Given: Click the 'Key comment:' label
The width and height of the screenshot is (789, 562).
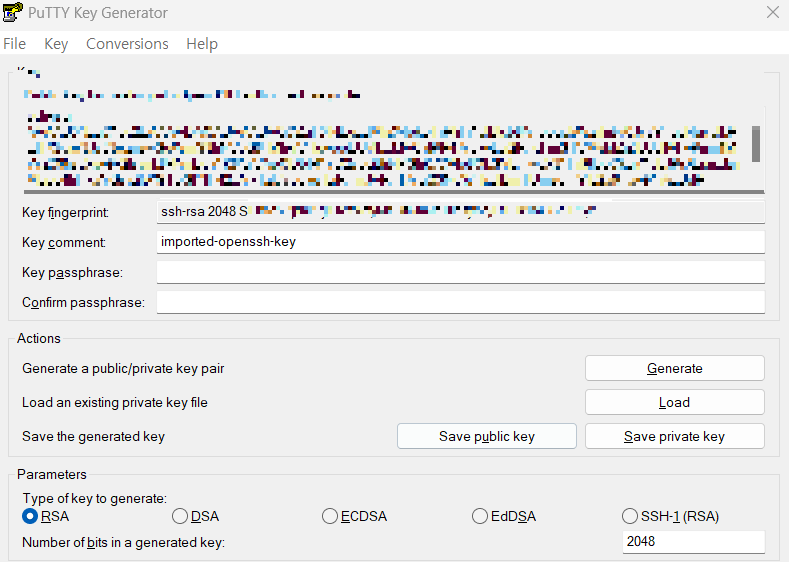Looking at the screenshot, I should coord(64,243).
